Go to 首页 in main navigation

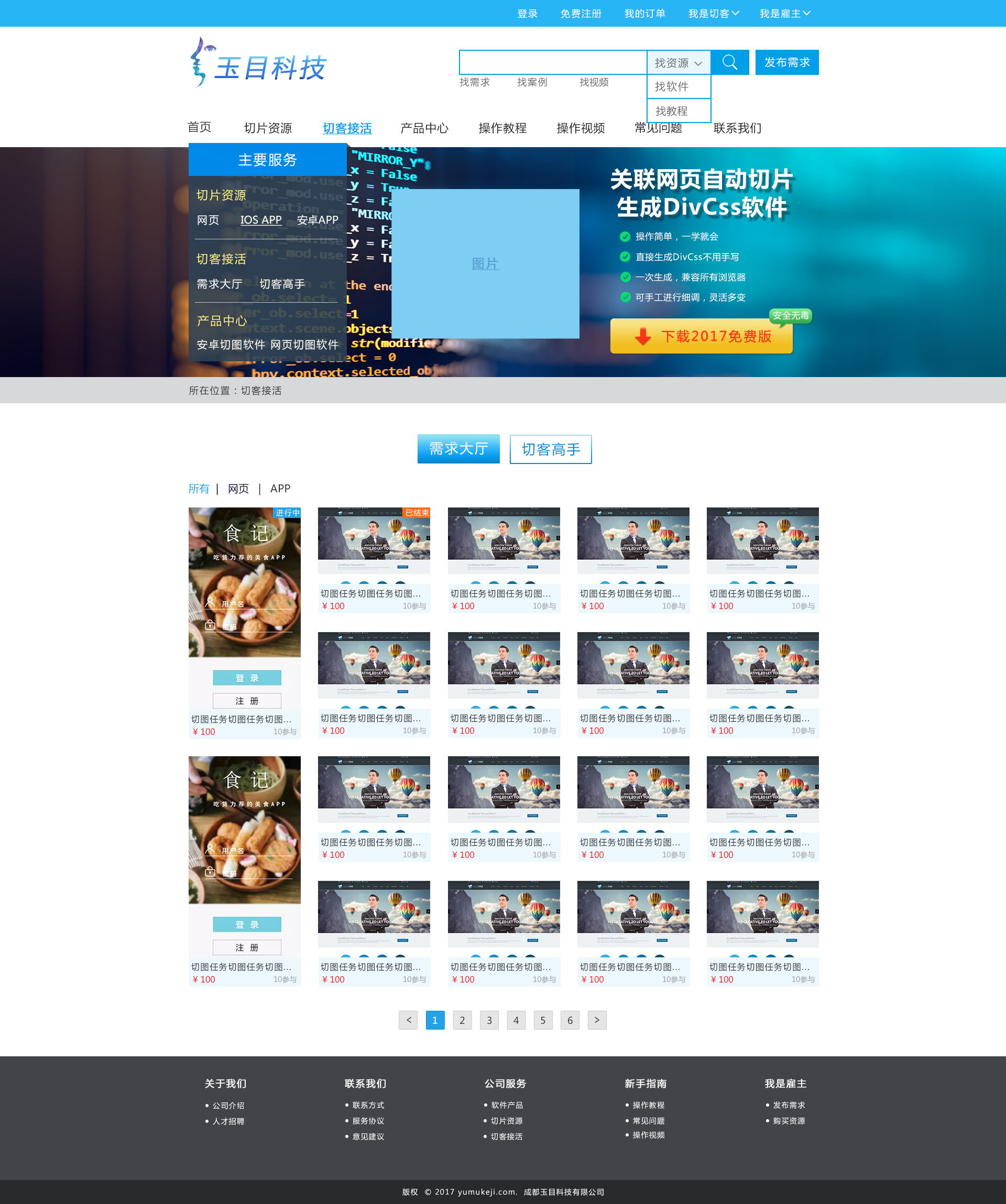pyautogui.click(x=200, y=127)
